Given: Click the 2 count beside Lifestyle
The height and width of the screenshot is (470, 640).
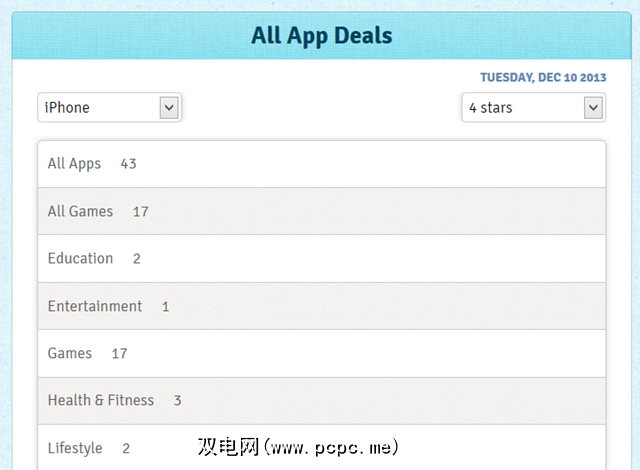Looking at the screenshot, I should click(x=126, y=449).
